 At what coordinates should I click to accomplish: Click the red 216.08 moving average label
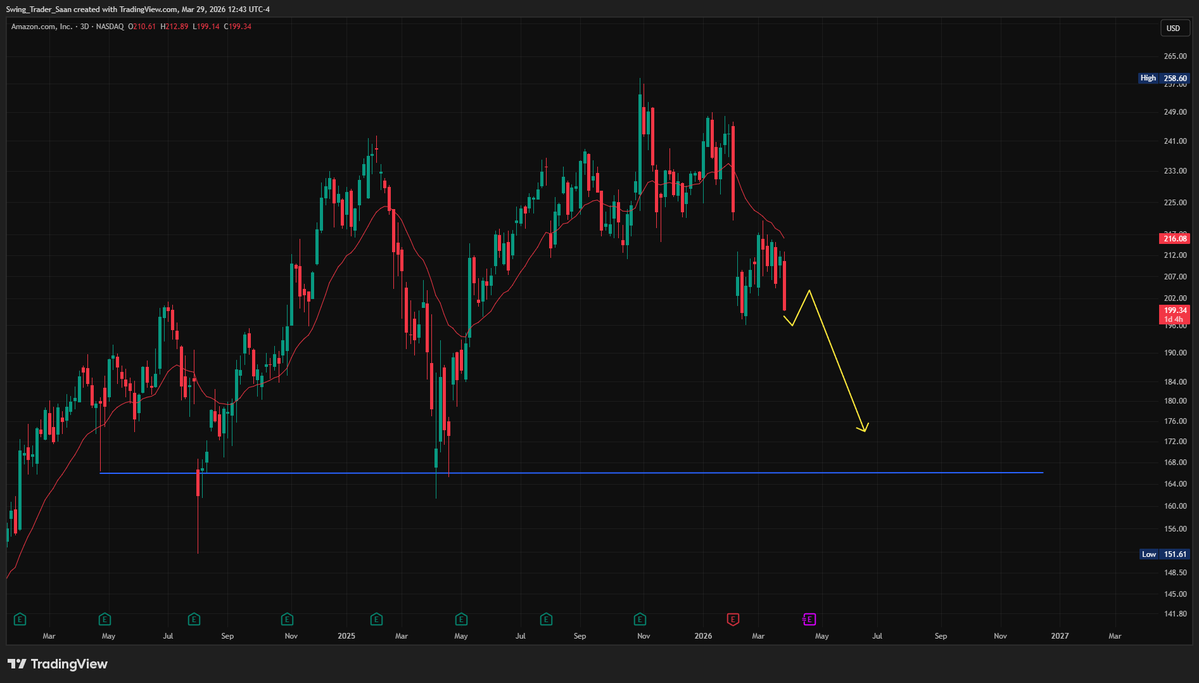[x=1175, y=239]
